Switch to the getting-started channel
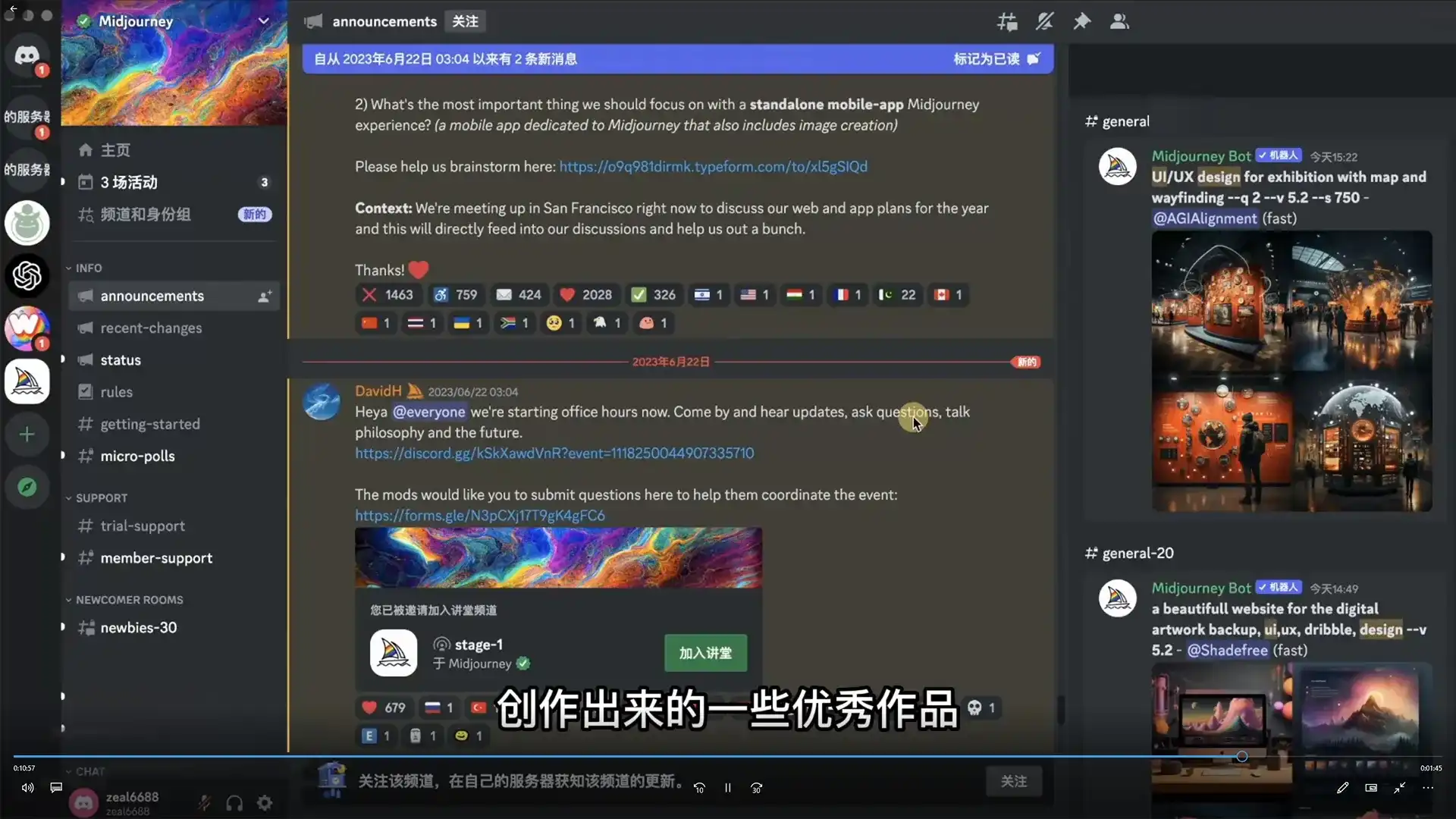 [x=150, y=424]
